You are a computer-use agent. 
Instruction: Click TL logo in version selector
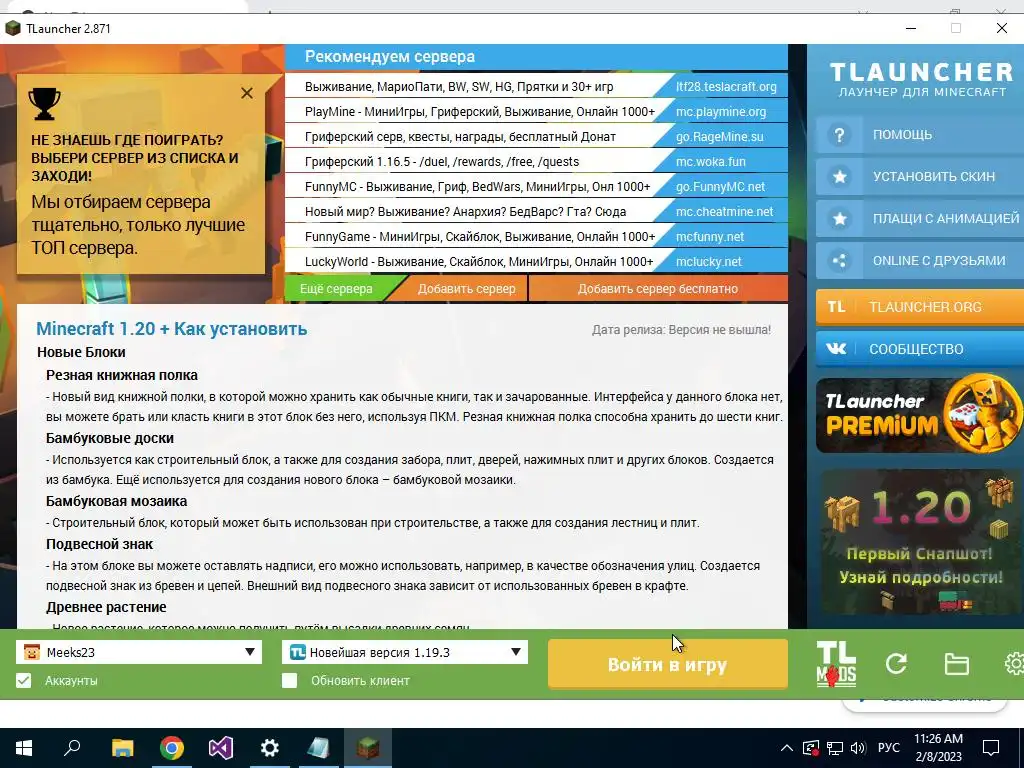298,652
